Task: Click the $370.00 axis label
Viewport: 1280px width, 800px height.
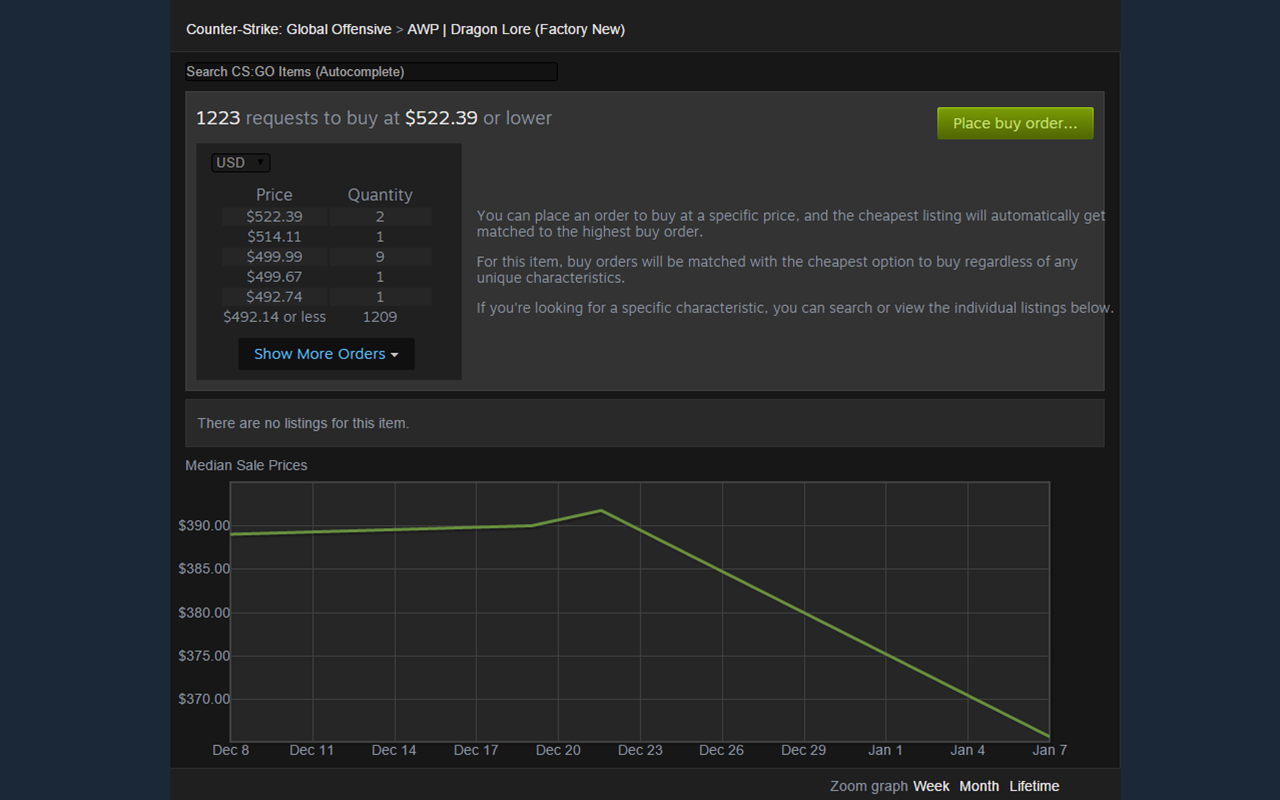Action: [x=204, y=699]
